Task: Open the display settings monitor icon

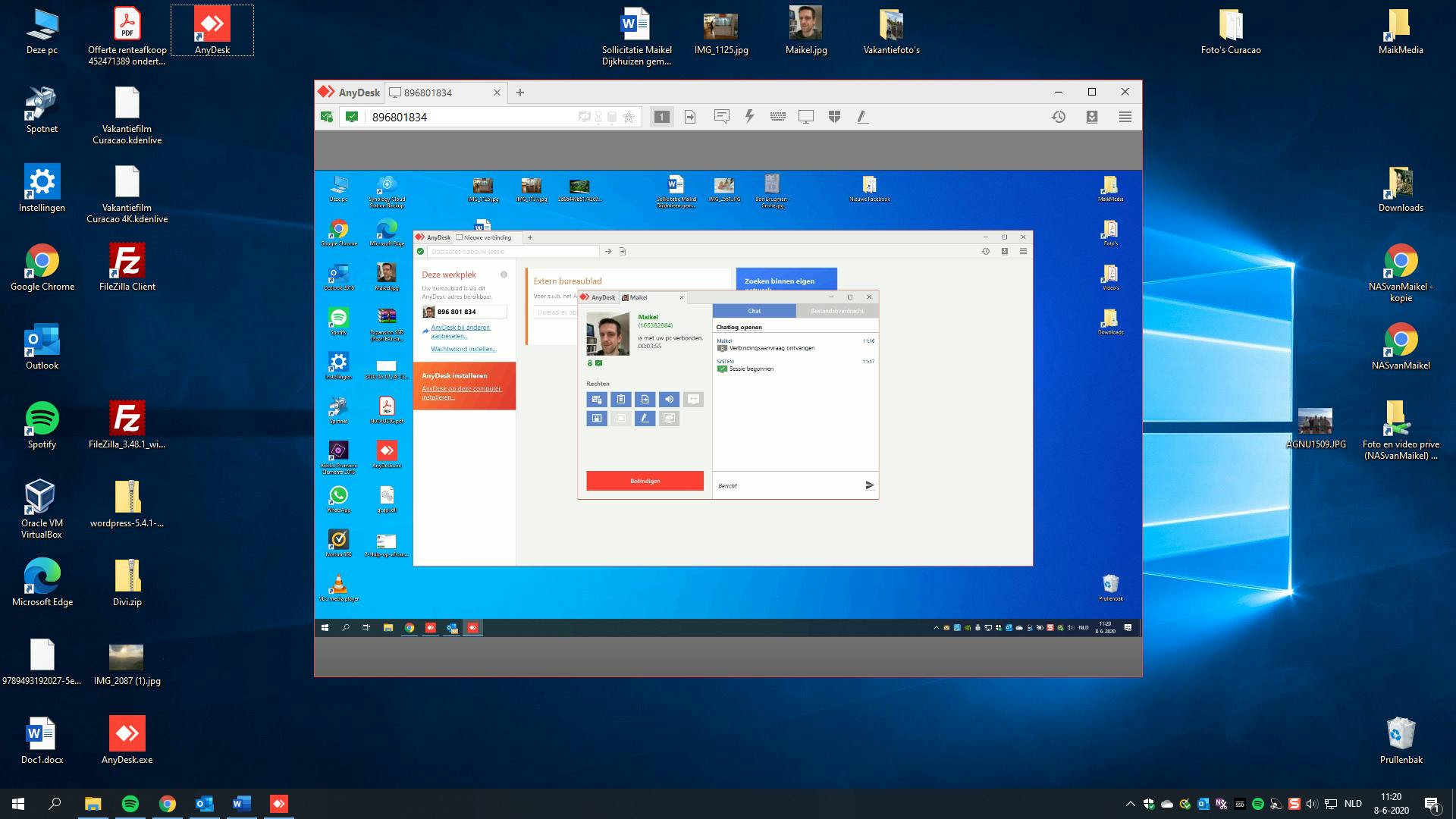Action: [x=805, y=117]
